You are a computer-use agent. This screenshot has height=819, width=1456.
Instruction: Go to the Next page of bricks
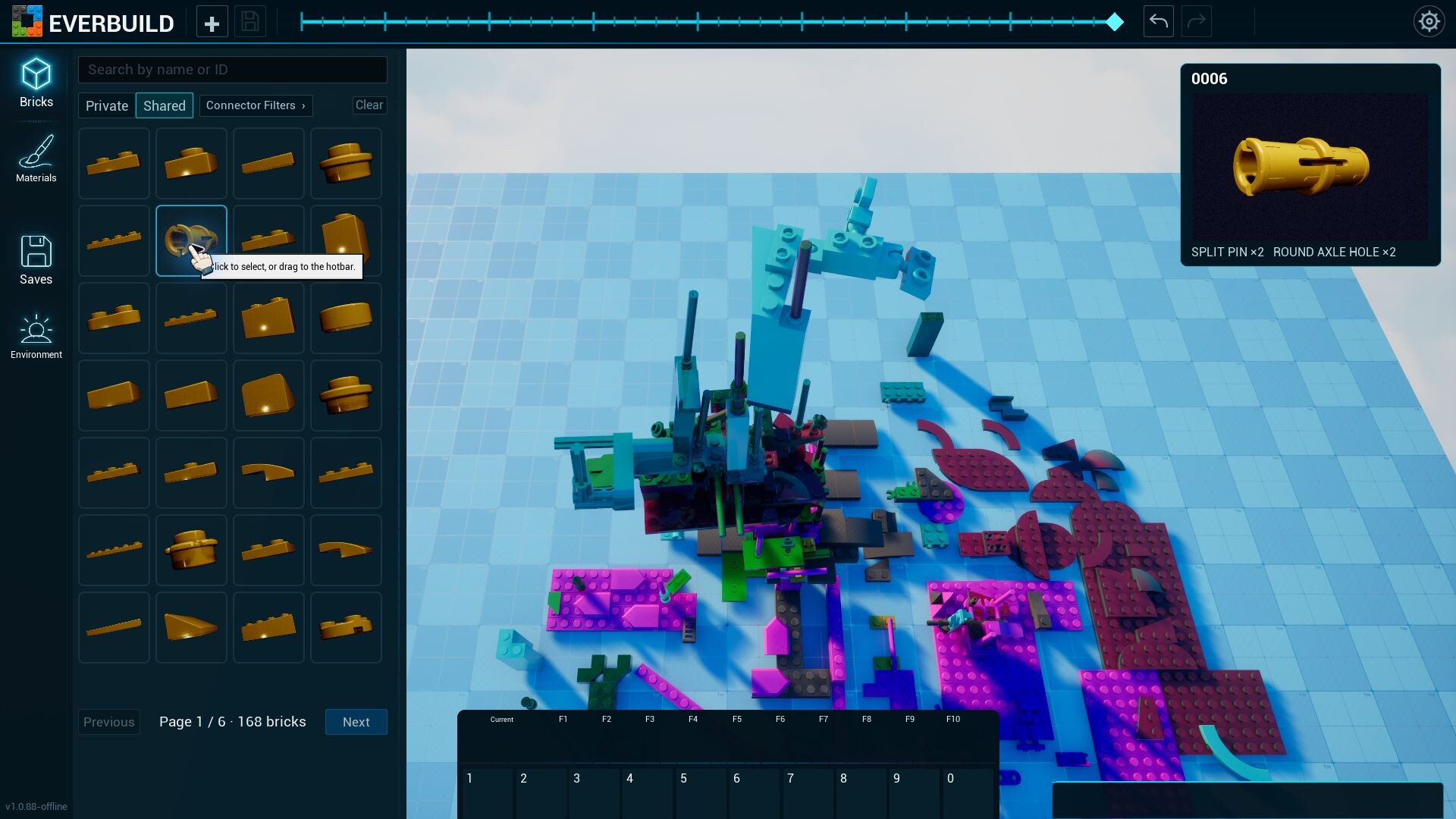click(356, 722)
